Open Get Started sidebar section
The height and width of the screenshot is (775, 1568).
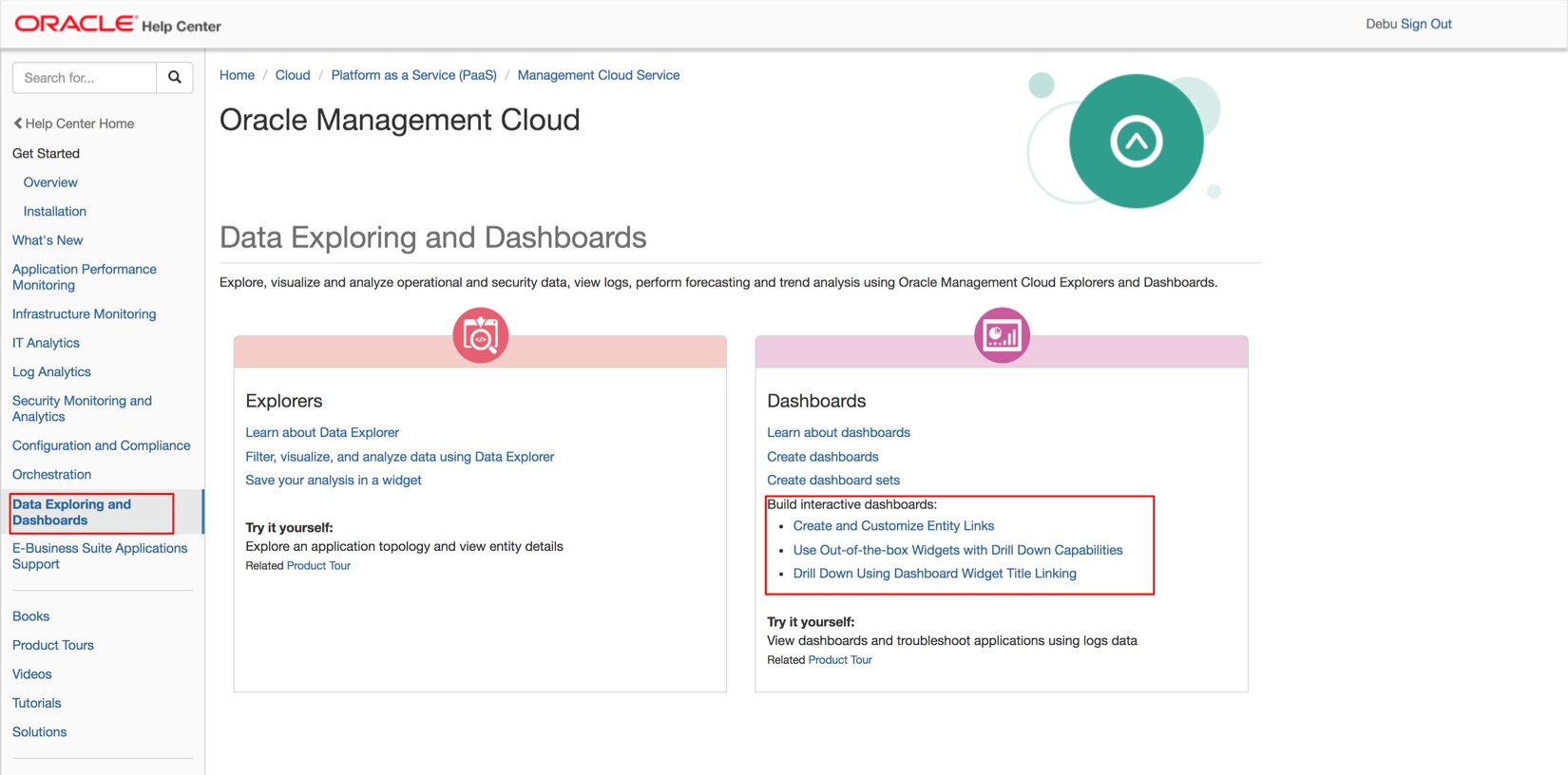click(x=46, y=153)
